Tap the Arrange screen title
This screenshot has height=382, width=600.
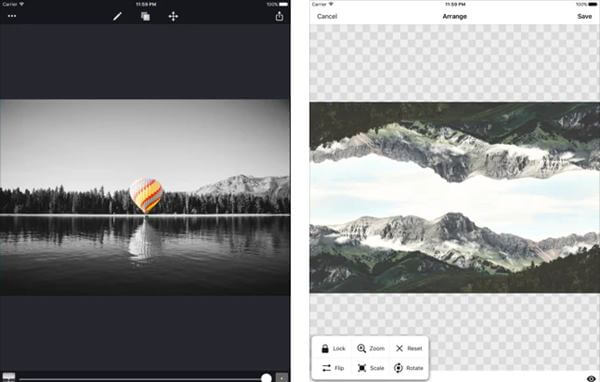point(455,16)
